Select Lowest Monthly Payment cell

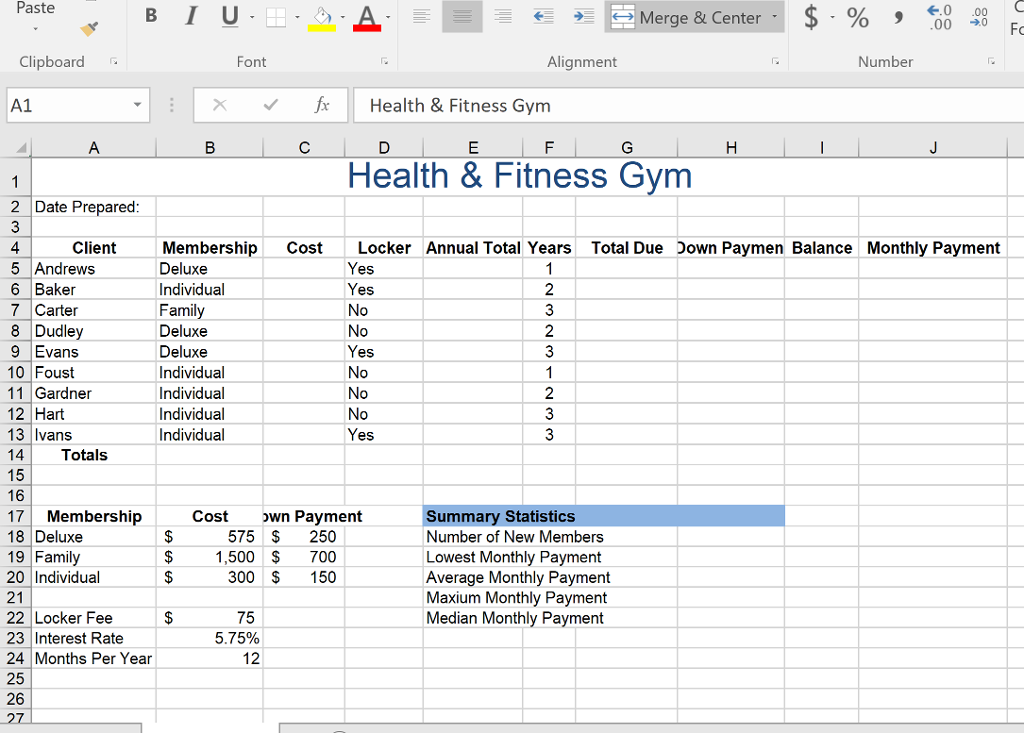(x=514, y=557)
